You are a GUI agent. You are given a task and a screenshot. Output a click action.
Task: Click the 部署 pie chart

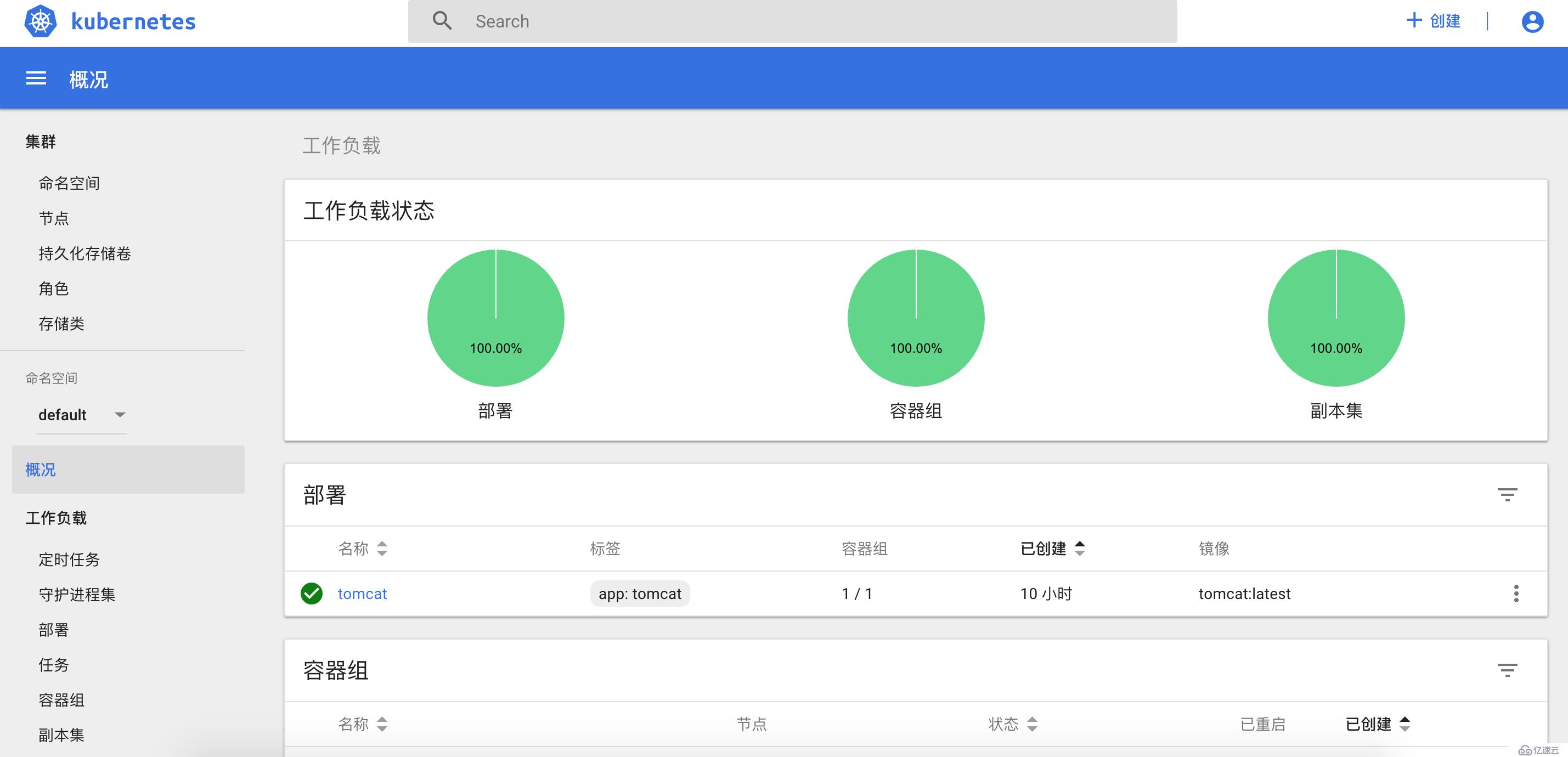point(495,318)
